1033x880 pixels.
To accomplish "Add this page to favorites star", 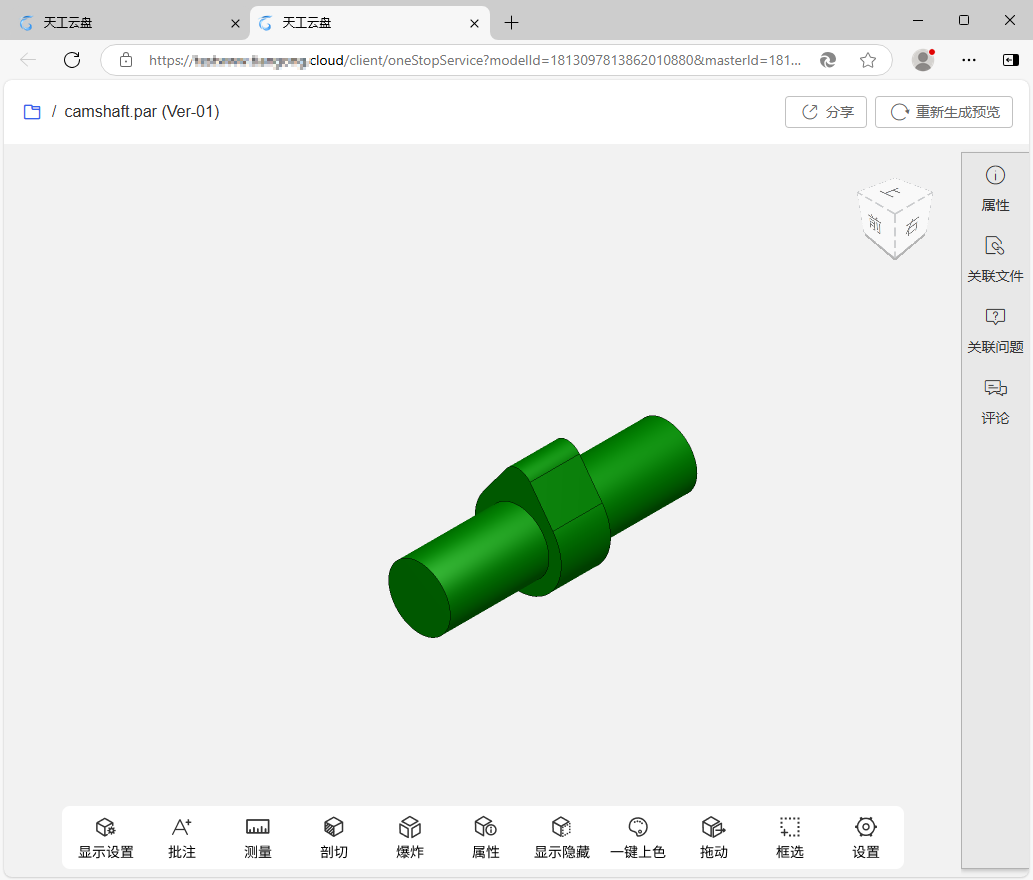I will [x=868, y=60].
